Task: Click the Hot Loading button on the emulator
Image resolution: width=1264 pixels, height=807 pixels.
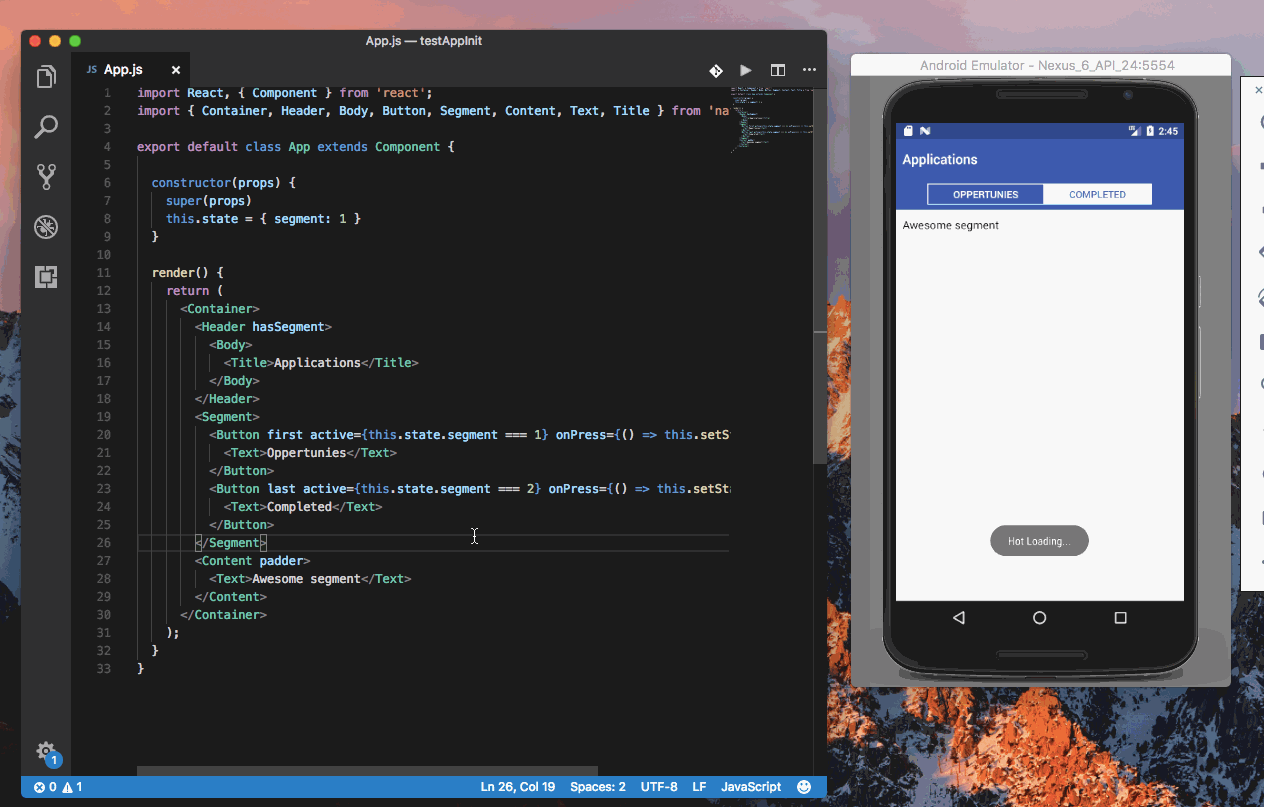Action: tap(1039, 540)
